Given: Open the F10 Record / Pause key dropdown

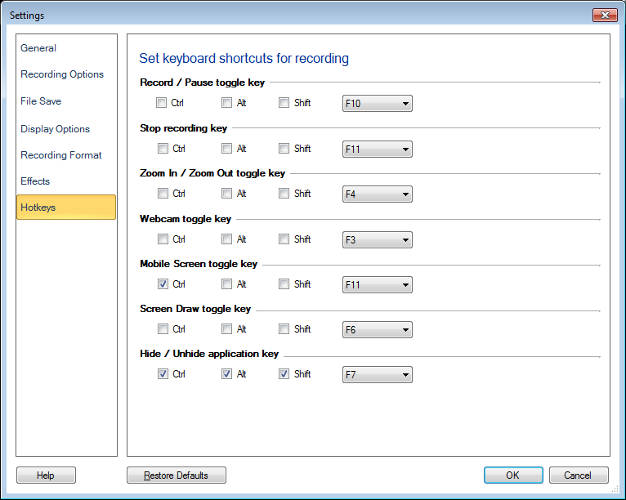Looking at the screenshot, I should click(377, 103).
